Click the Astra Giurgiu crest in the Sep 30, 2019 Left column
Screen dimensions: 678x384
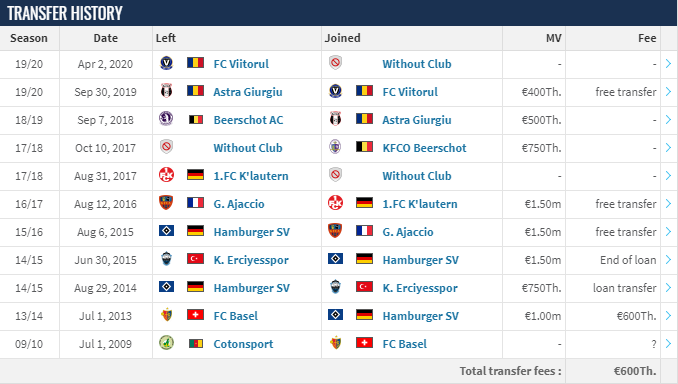(166, 91)
